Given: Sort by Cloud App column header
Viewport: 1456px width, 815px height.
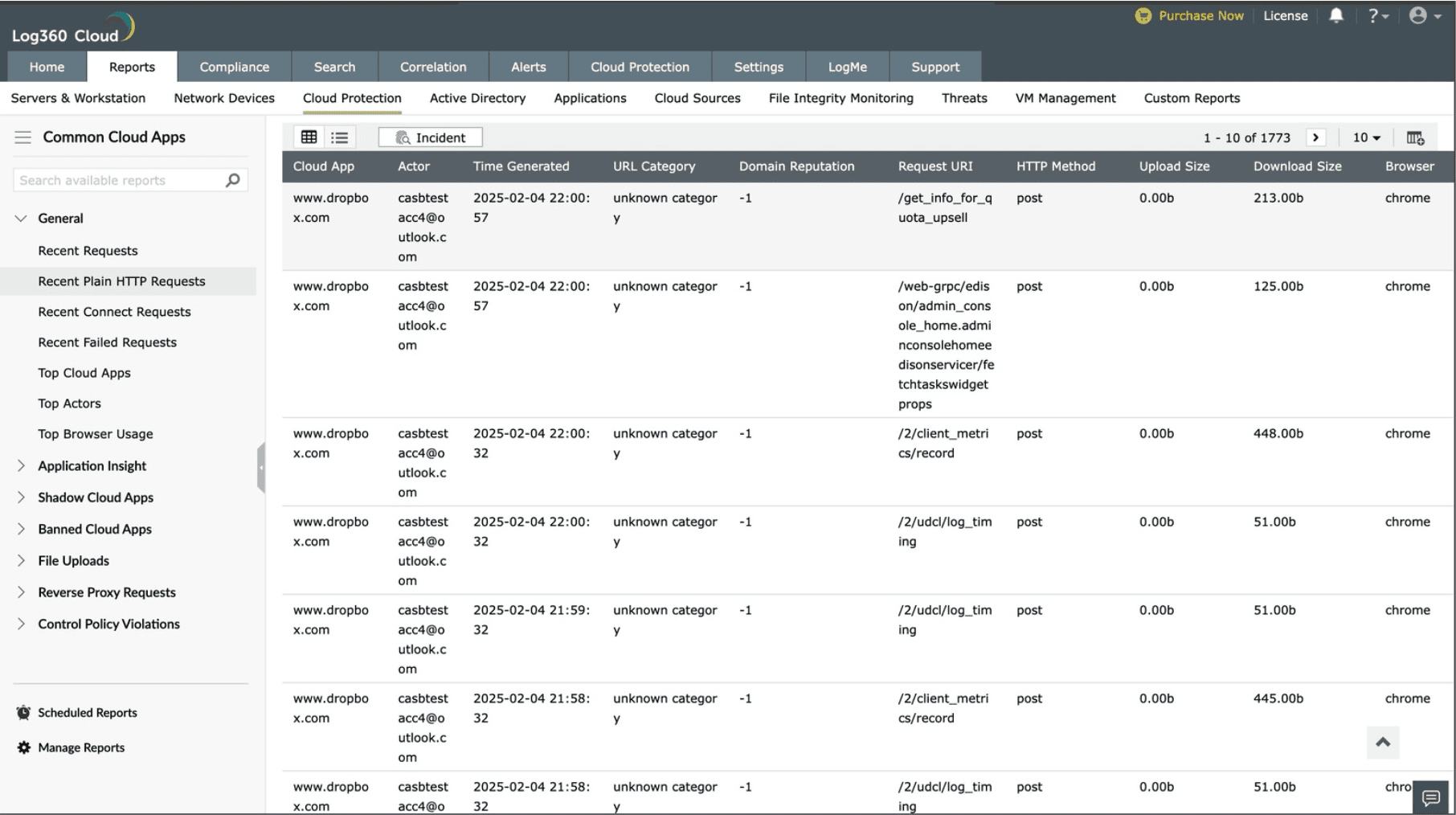Looking at the screenshot, I should [323, 166].
